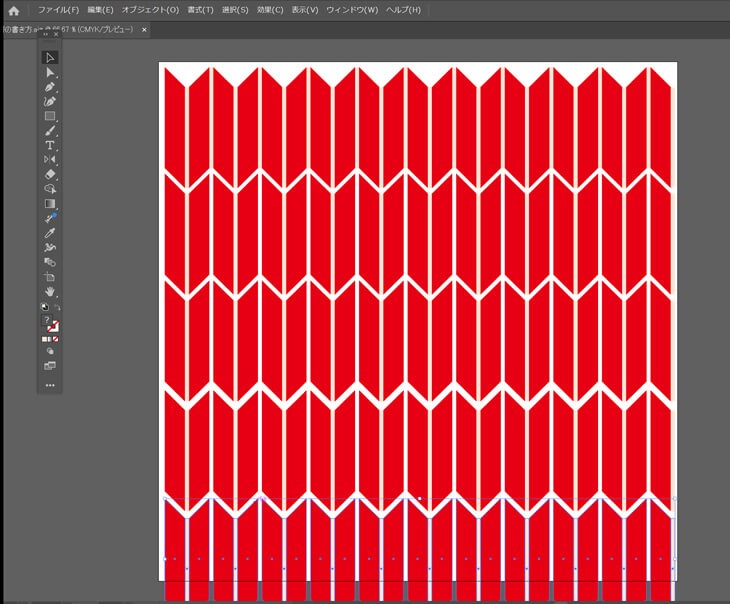Expand the toolbar with double-arrow
The height and width of the screenshot is (604, 730).
(45, 34)
